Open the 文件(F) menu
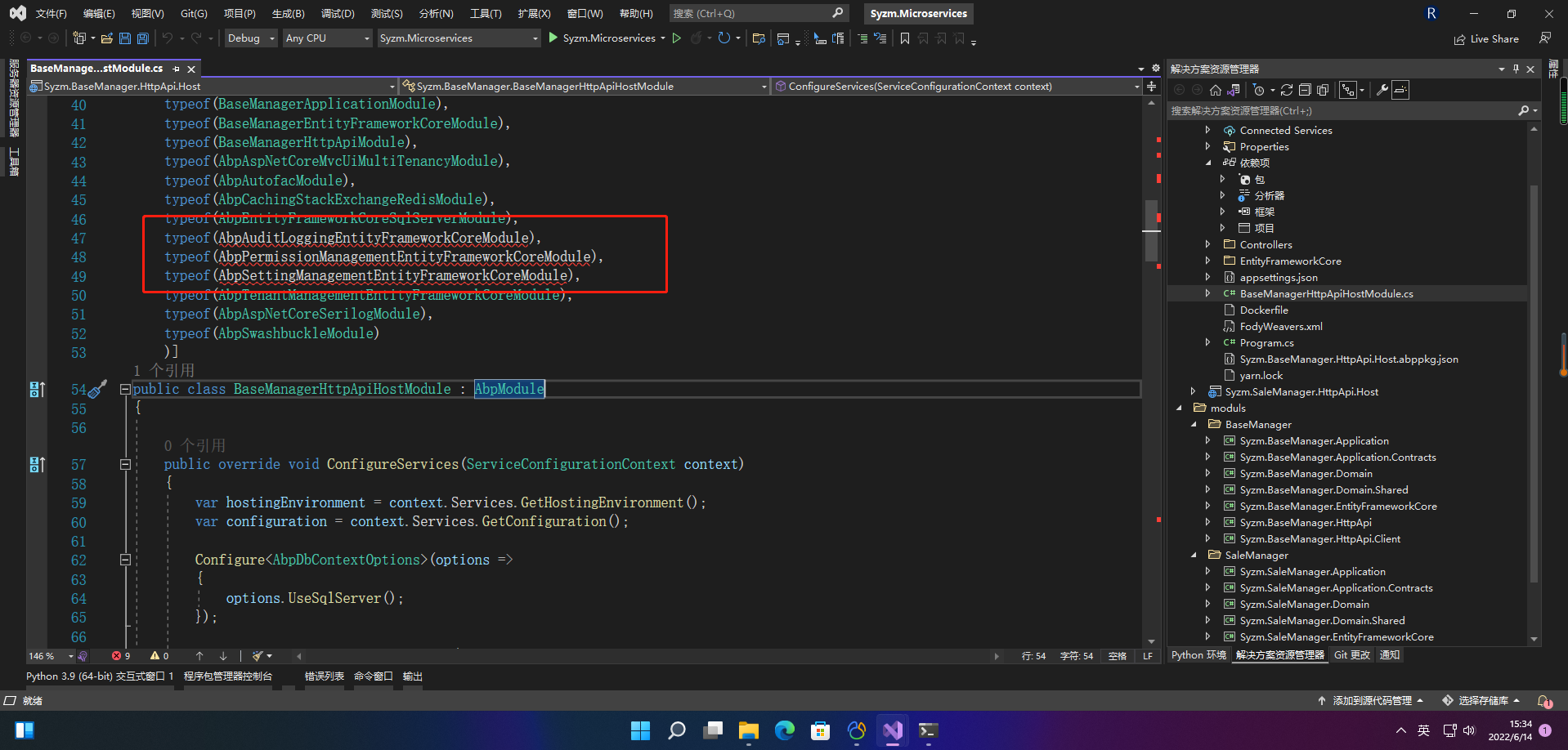 click(x=52, y=14)
